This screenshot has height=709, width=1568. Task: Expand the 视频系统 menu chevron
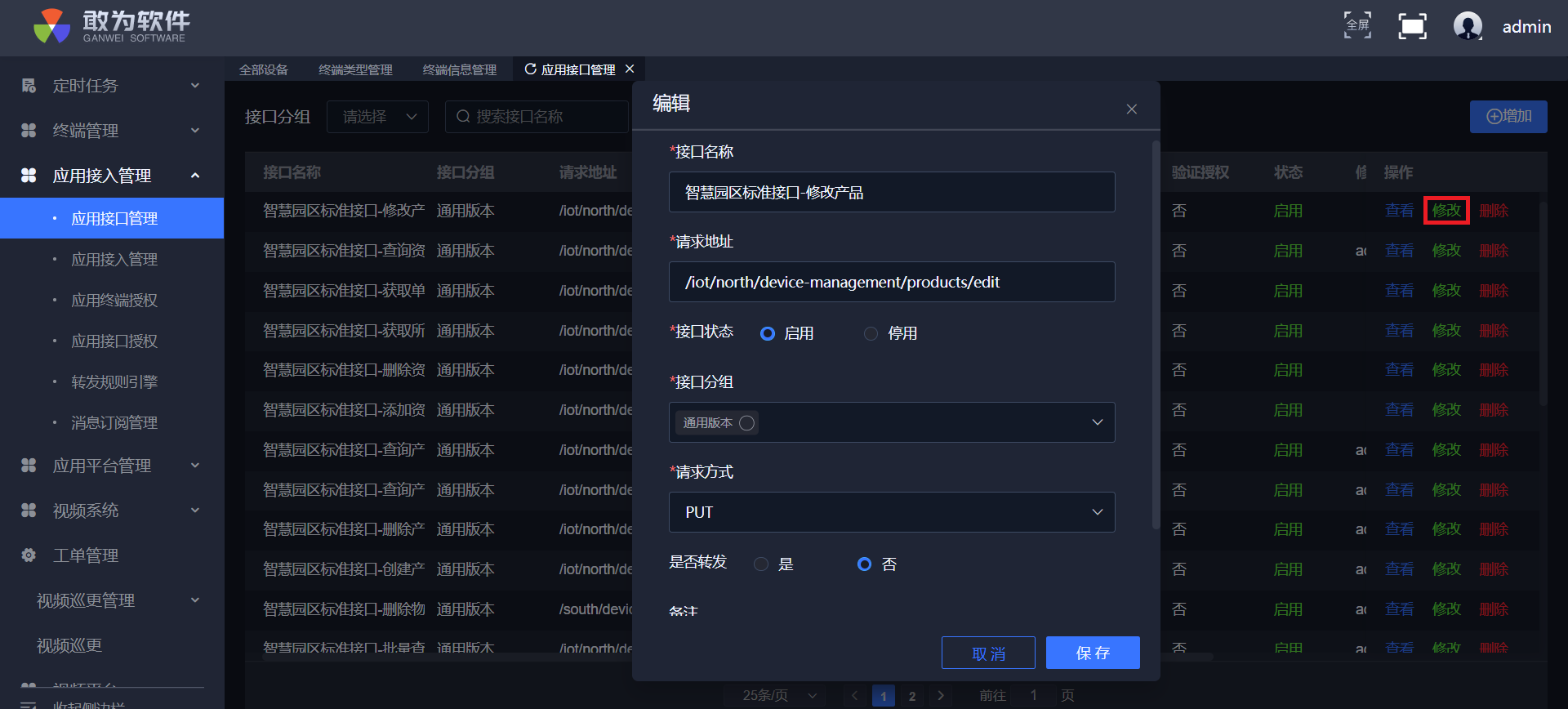coord(195,511)
